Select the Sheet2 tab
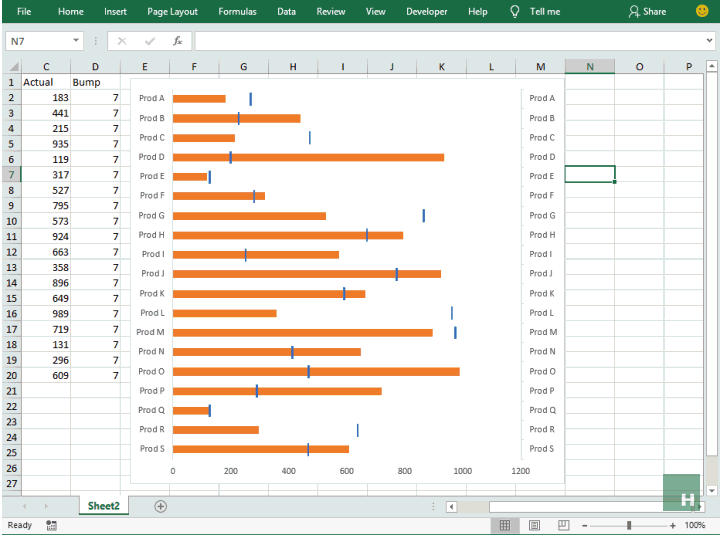This screenshot has height=535, width=720. click(104, 506)
